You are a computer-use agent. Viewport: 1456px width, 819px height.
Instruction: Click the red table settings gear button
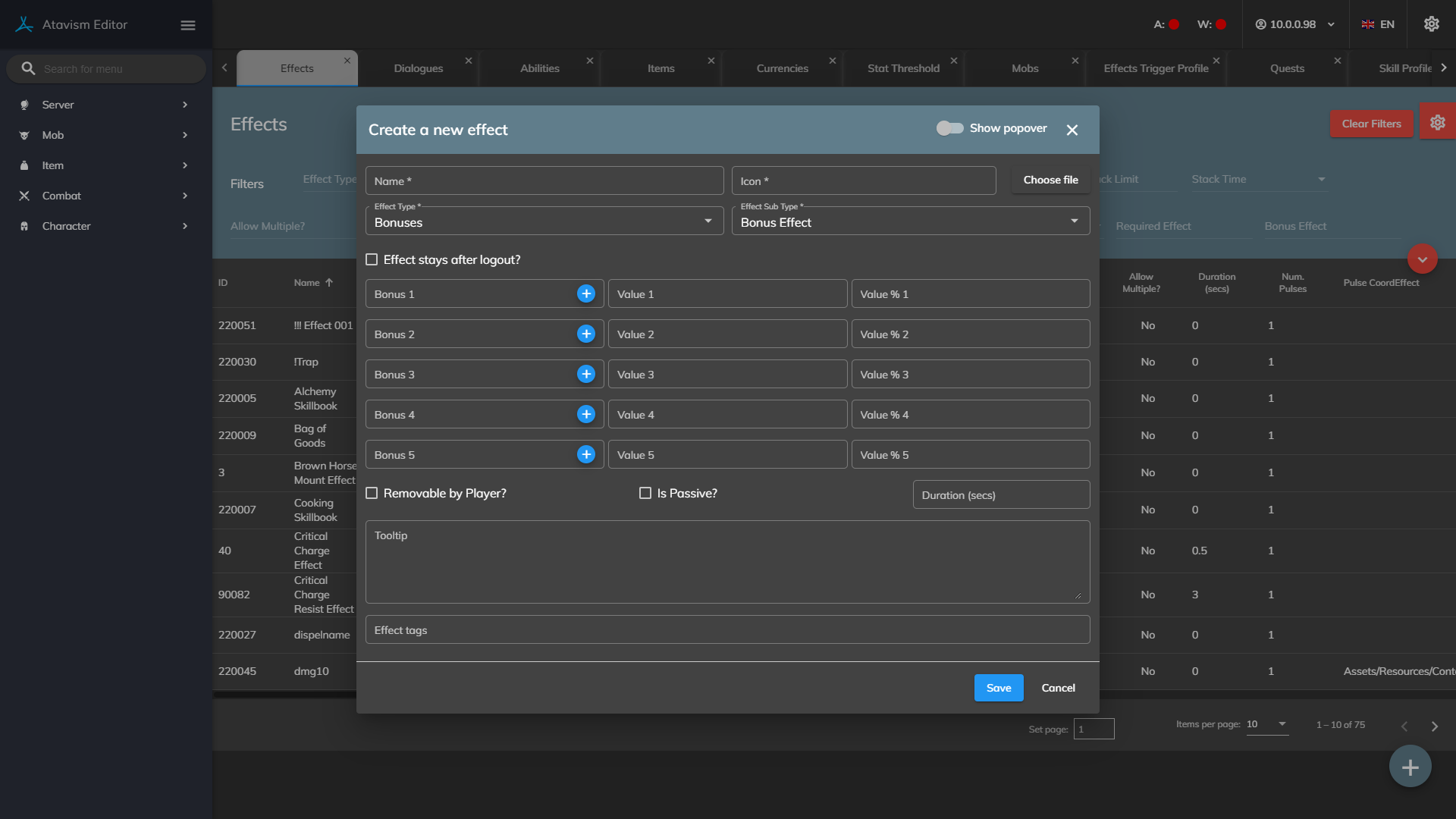point(1437,123)
